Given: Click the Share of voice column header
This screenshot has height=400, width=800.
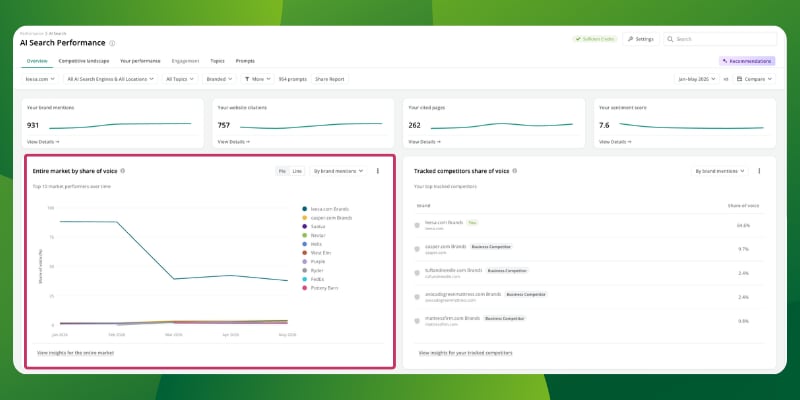Looking at the screenshot, I should click(x=743, y=206).
